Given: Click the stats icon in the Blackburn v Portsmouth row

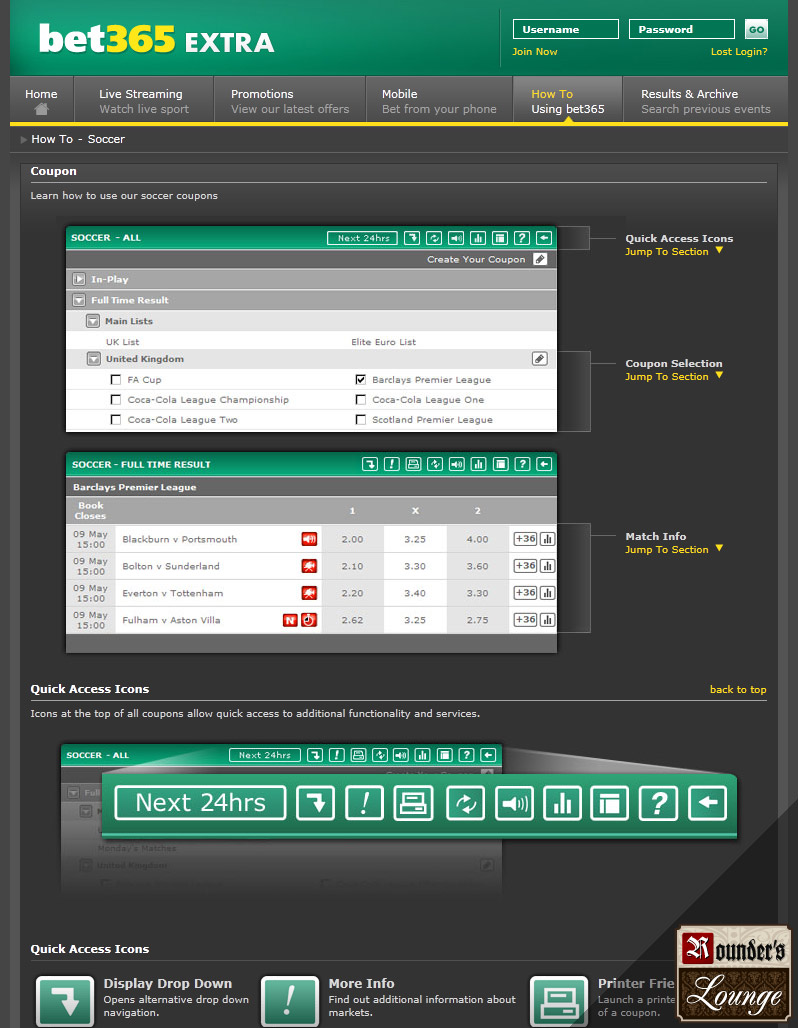Looking at the screenshot, I should coord(548,539).
